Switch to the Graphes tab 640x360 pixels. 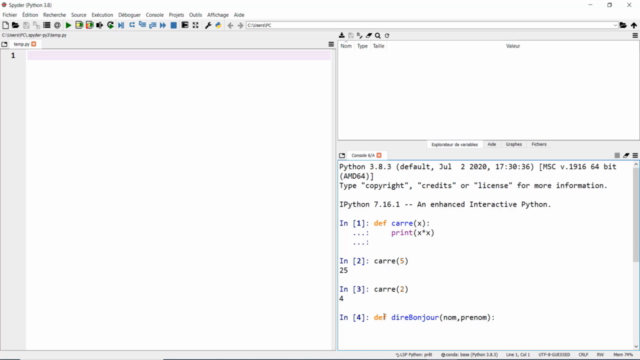[x=513, y=144]
